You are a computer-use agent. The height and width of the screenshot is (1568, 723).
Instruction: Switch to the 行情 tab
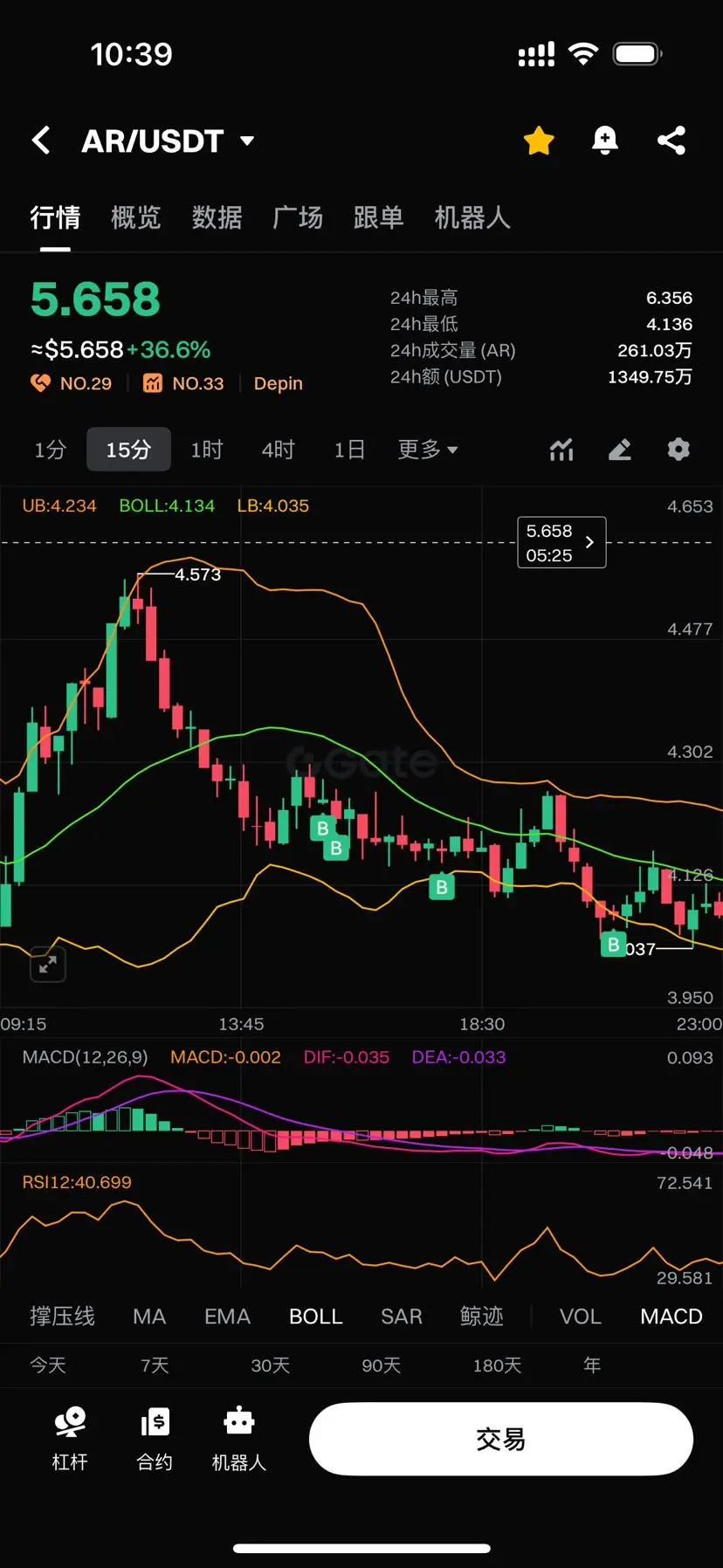[x=55, y=217]
